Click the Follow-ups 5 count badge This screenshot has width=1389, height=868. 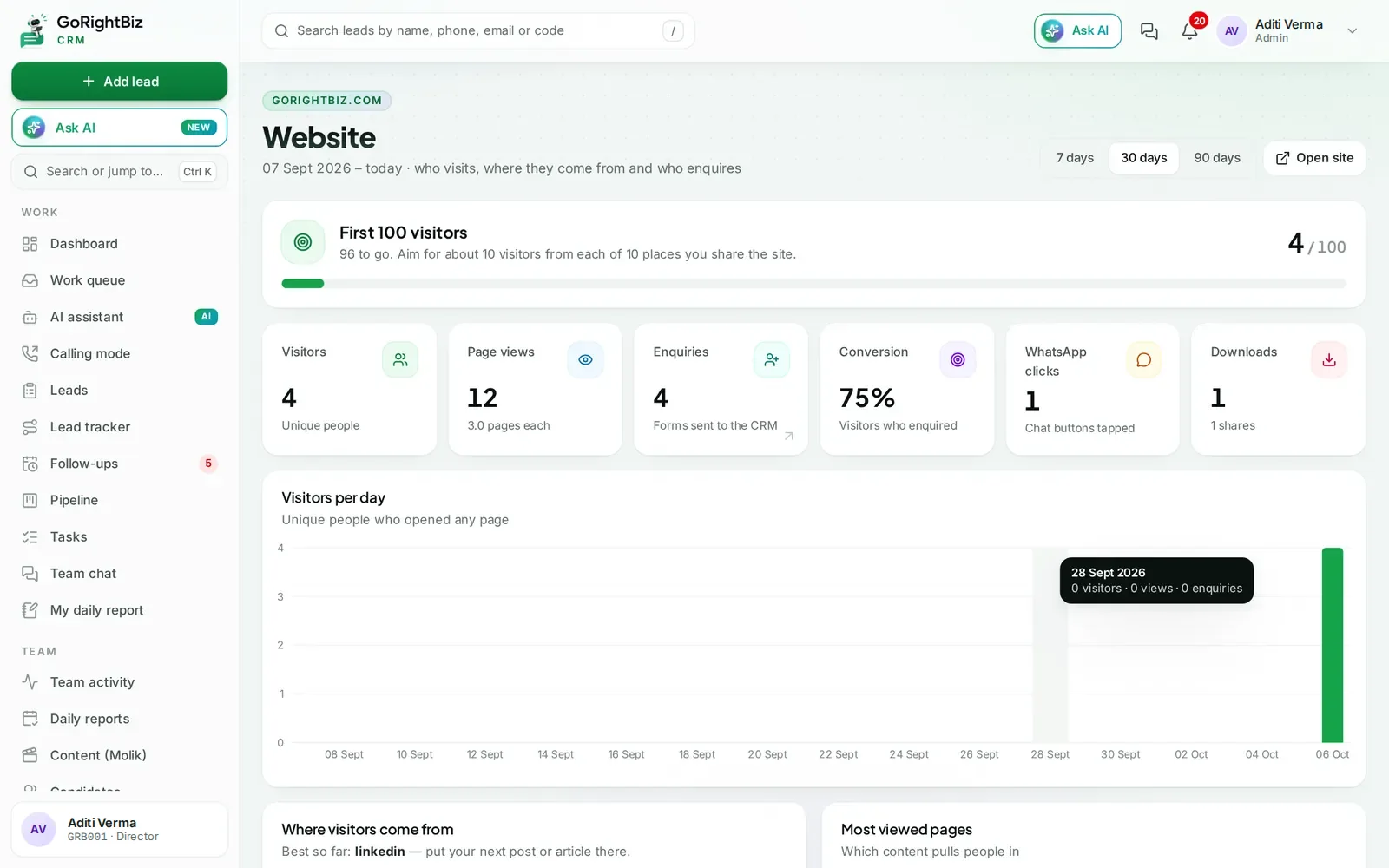tap(207, 464)
